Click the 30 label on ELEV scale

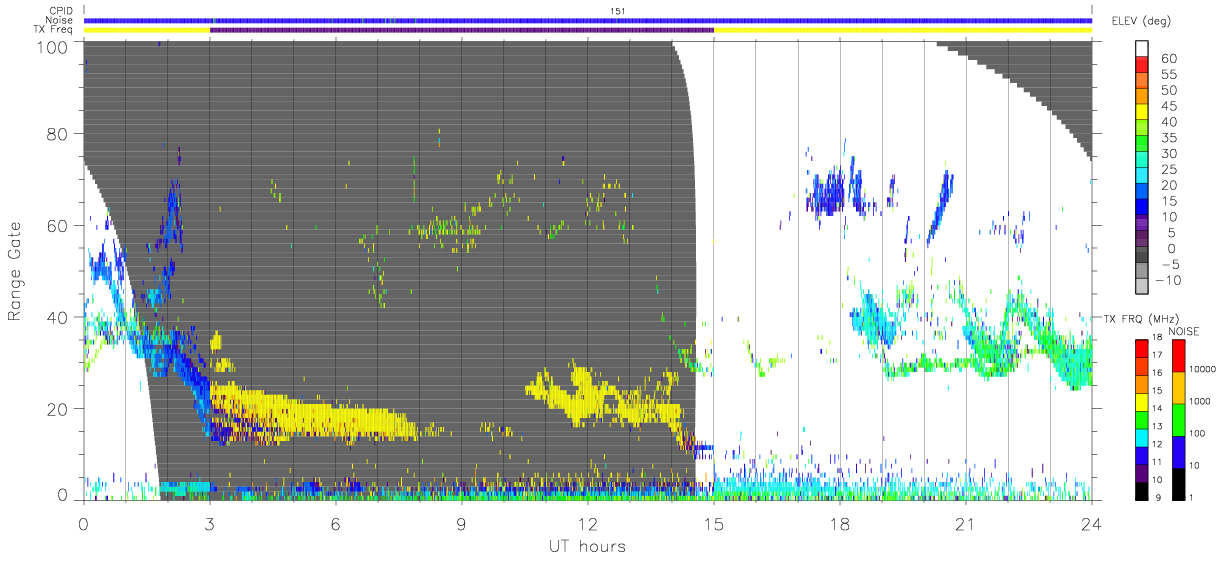click(1170, 153)
